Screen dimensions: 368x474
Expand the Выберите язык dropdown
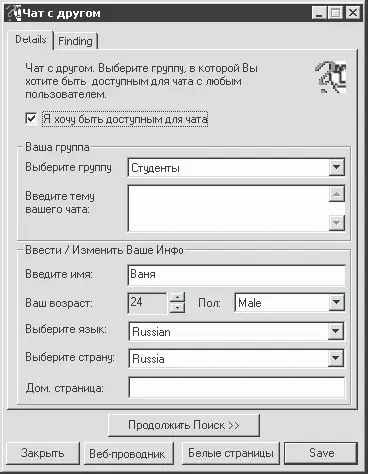click(x=335, y=331)
